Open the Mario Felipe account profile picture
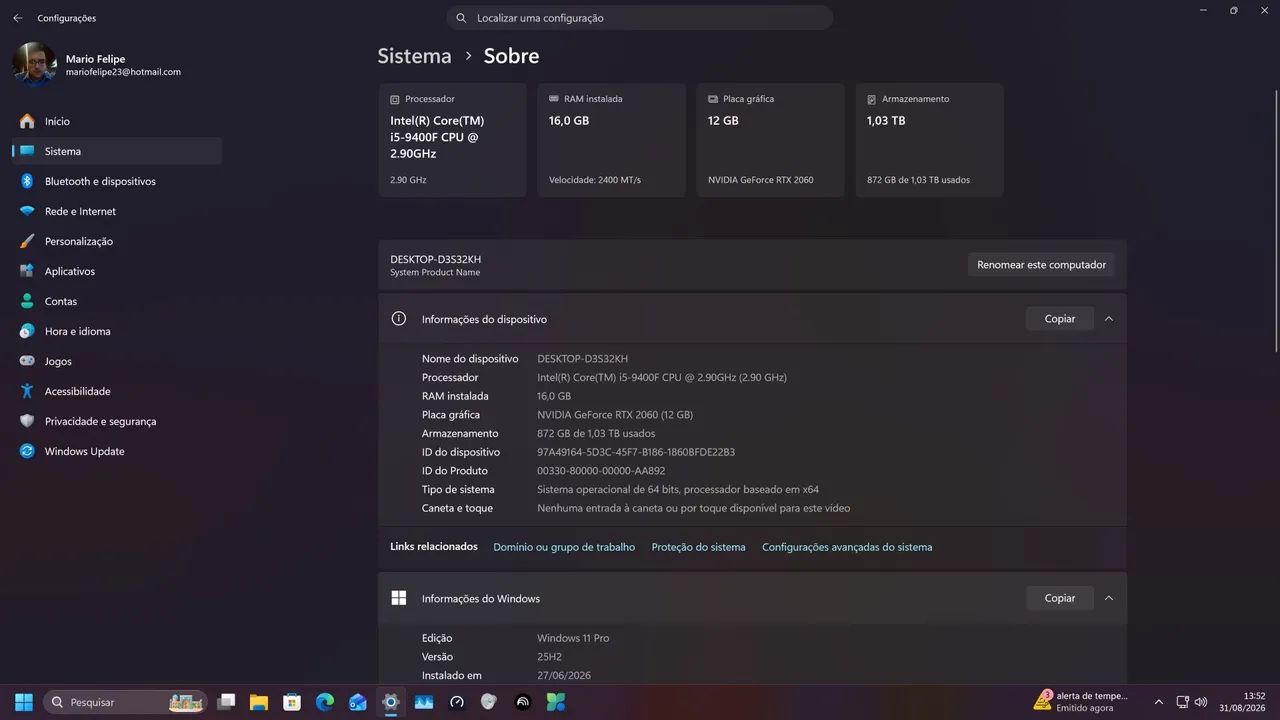Screen dimensions: 1280x720 pyautogui.click(x=35, y=64)
